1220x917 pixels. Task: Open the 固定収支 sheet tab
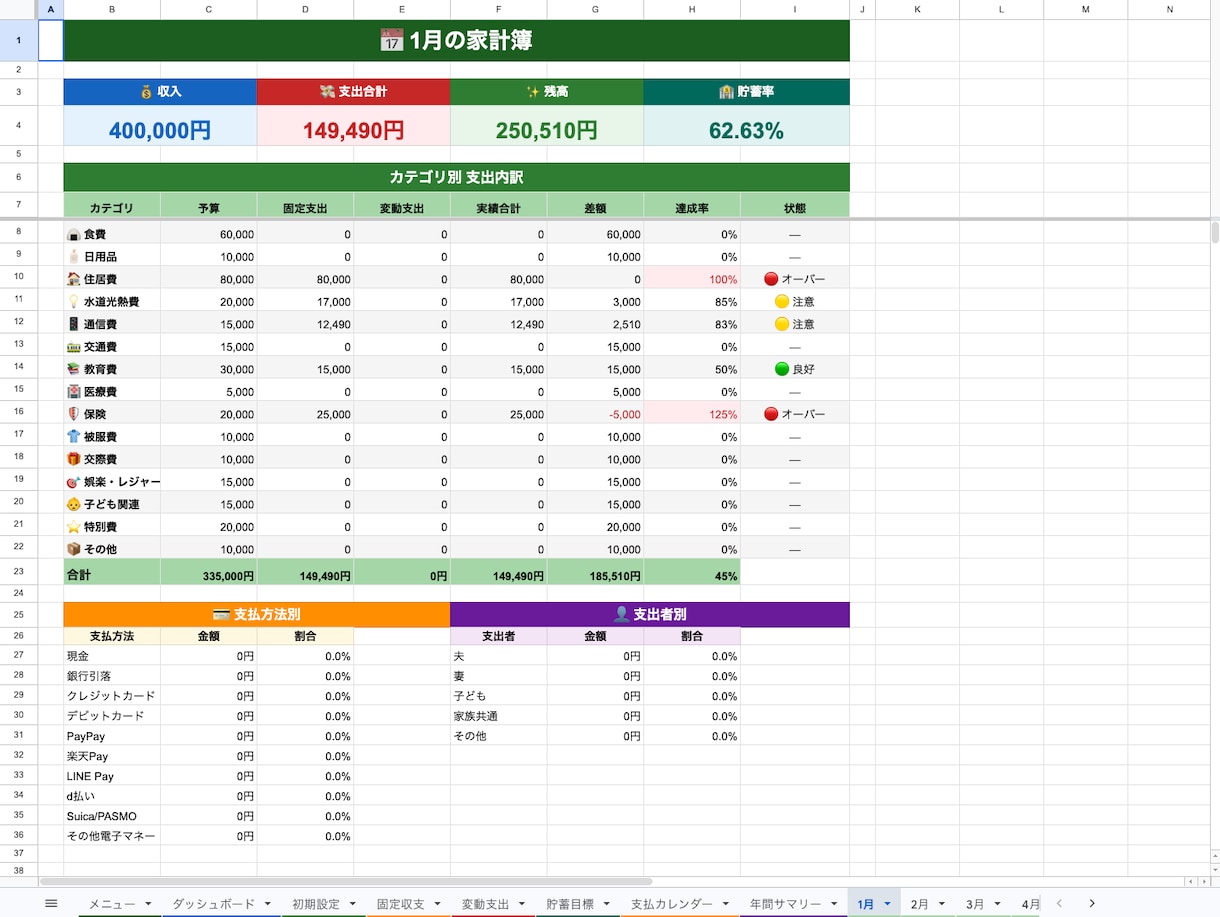pos(401,904)
